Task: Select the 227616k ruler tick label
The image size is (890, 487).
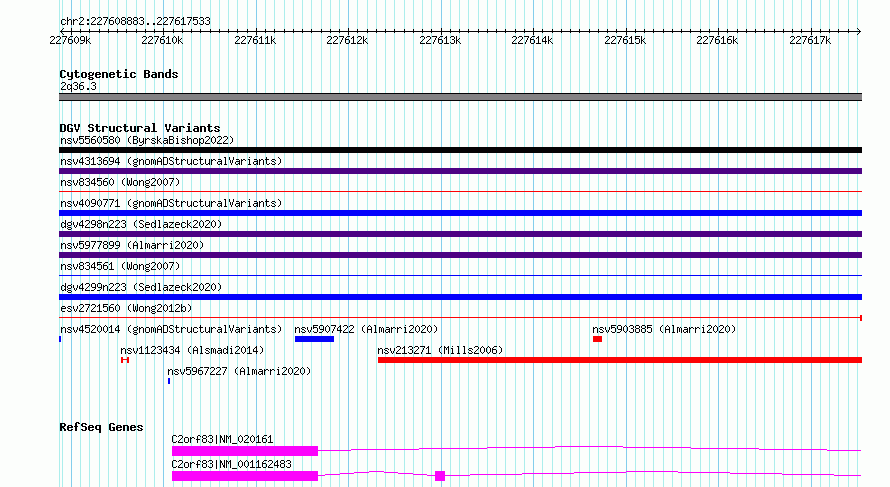Action: [717, 40]
